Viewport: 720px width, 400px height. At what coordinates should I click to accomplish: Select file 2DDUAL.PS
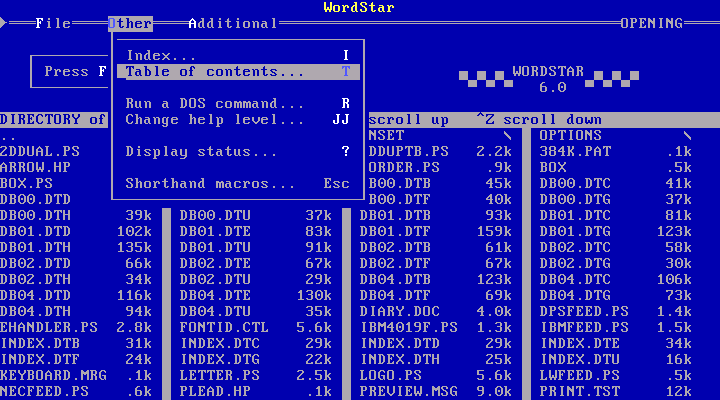(40, 152)
